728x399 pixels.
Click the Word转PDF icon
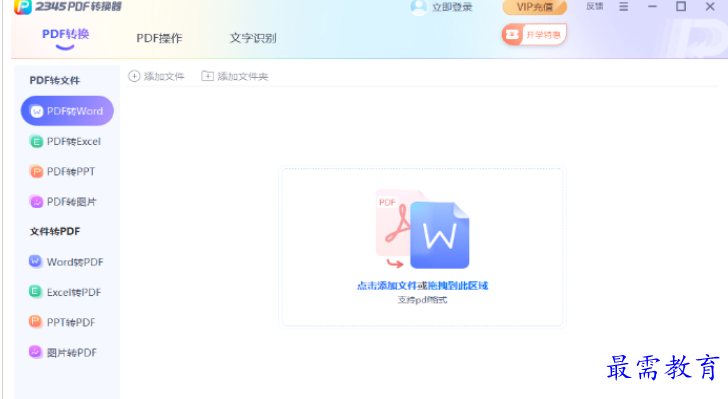click(x=36, y=262)
